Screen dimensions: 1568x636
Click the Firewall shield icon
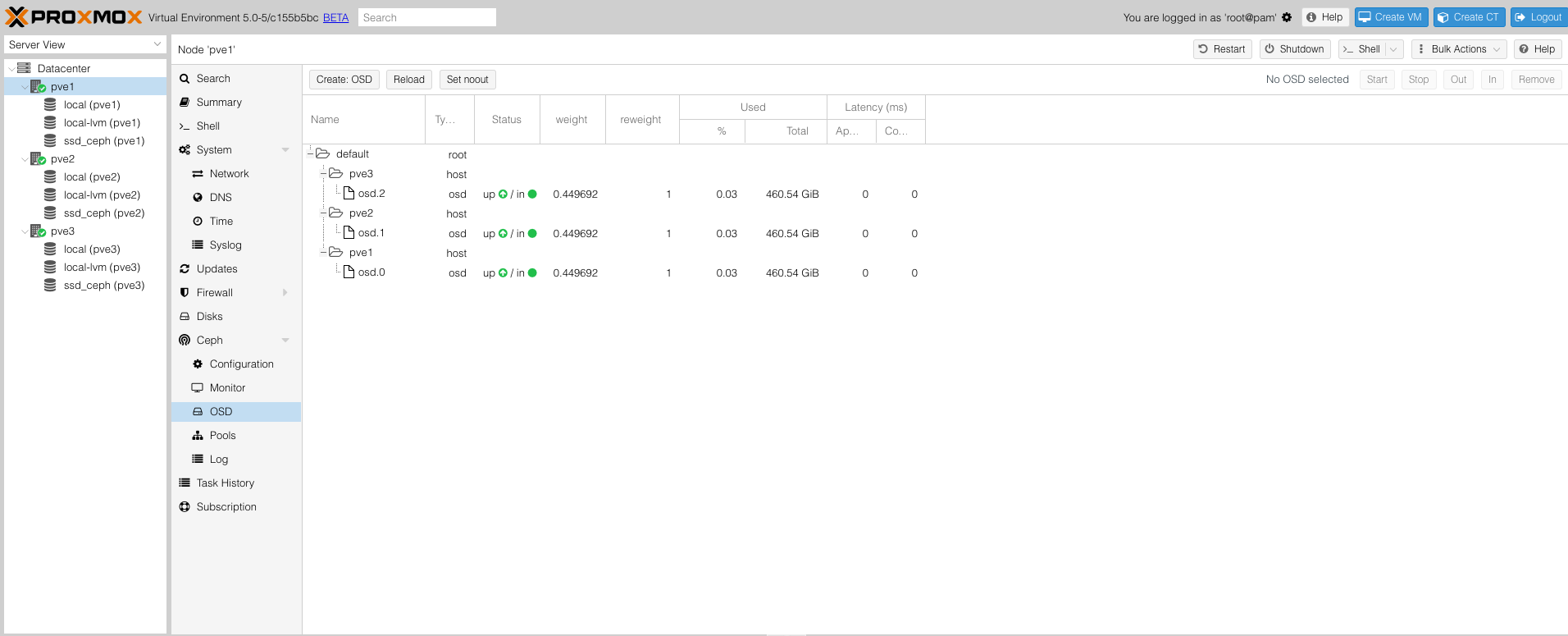point(185,293)
